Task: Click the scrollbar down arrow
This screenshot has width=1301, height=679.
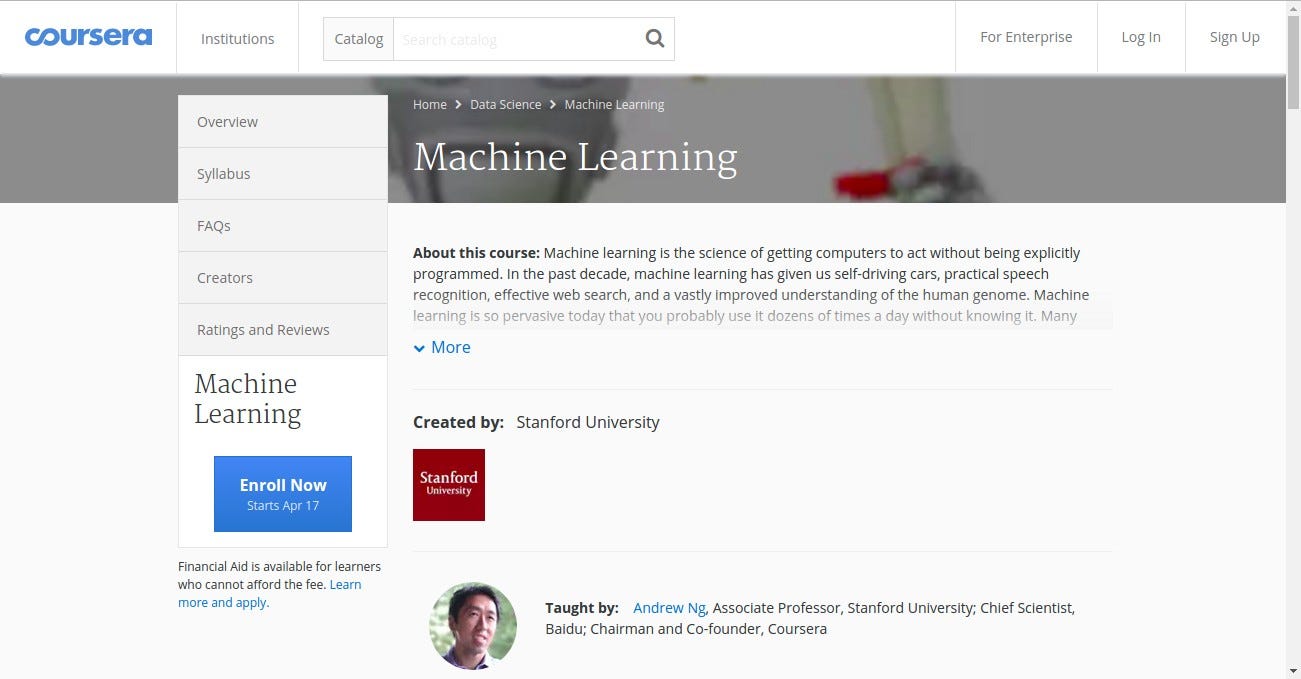Action: tap(1294, 671)
